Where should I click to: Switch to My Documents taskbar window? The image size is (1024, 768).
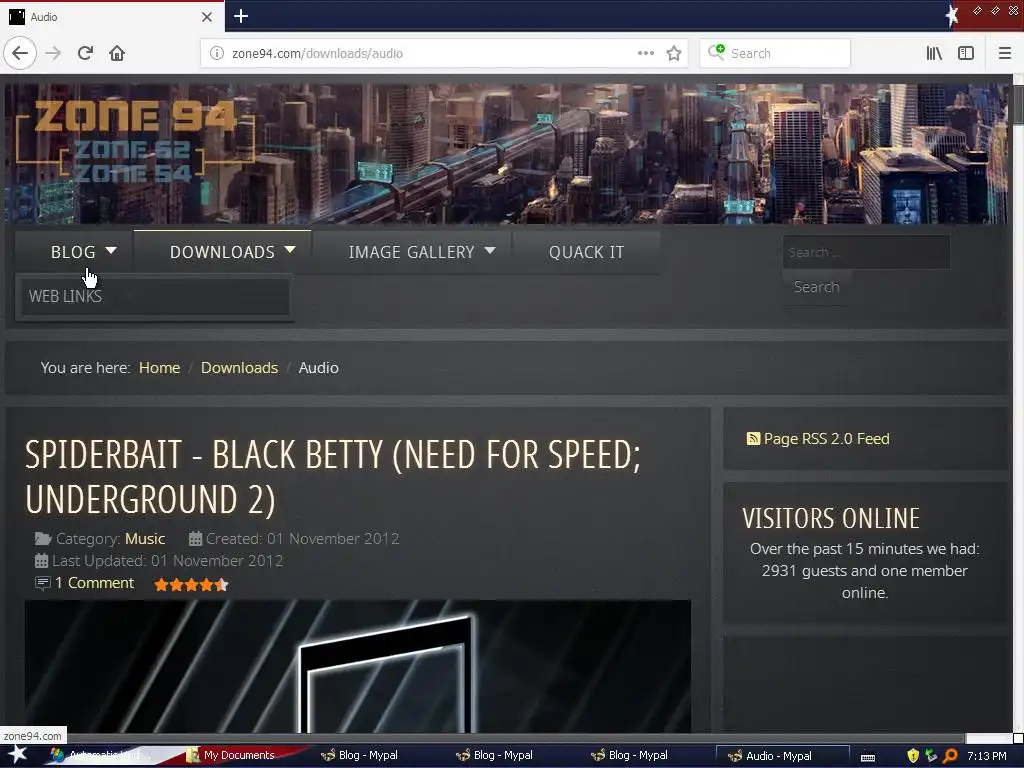coord(239,755)
